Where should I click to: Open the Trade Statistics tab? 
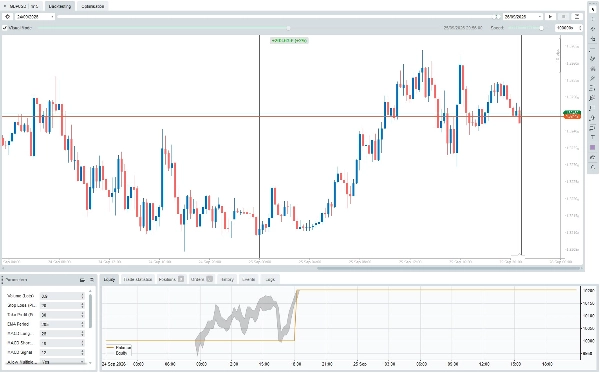click(x=138, y=279)
